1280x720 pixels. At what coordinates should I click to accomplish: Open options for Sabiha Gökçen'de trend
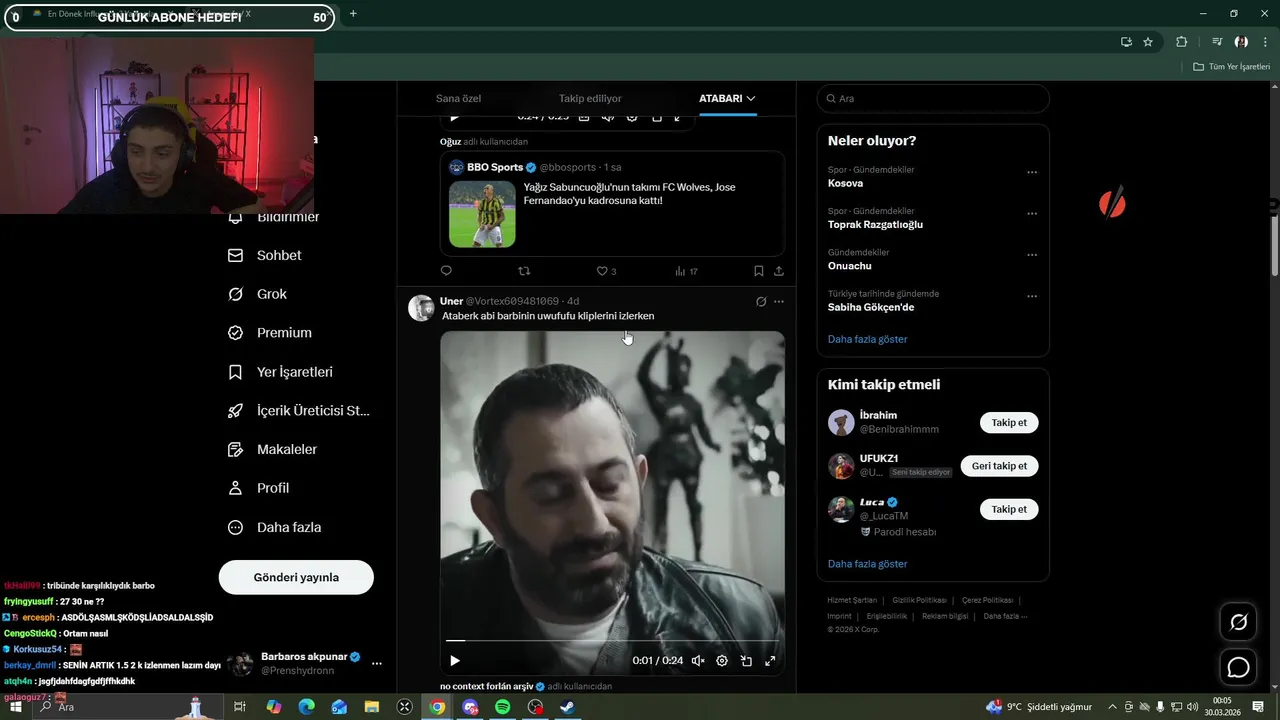(x=1032, y=297)
